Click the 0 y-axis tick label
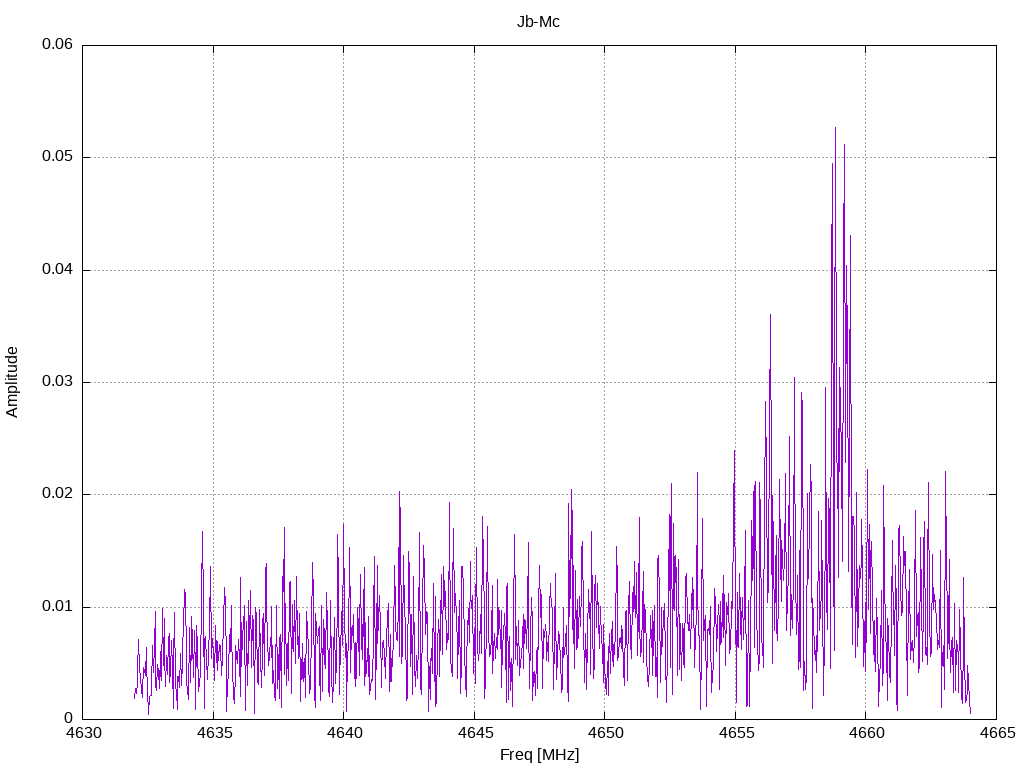This screenshot has height=768, width=1024. pos(69,718)
